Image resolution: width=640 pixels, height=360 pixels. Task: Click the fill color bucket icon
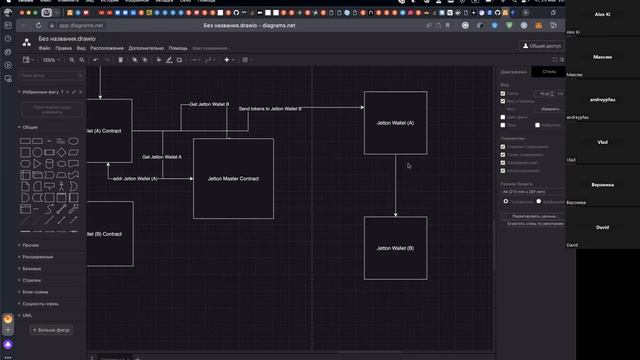159,60
